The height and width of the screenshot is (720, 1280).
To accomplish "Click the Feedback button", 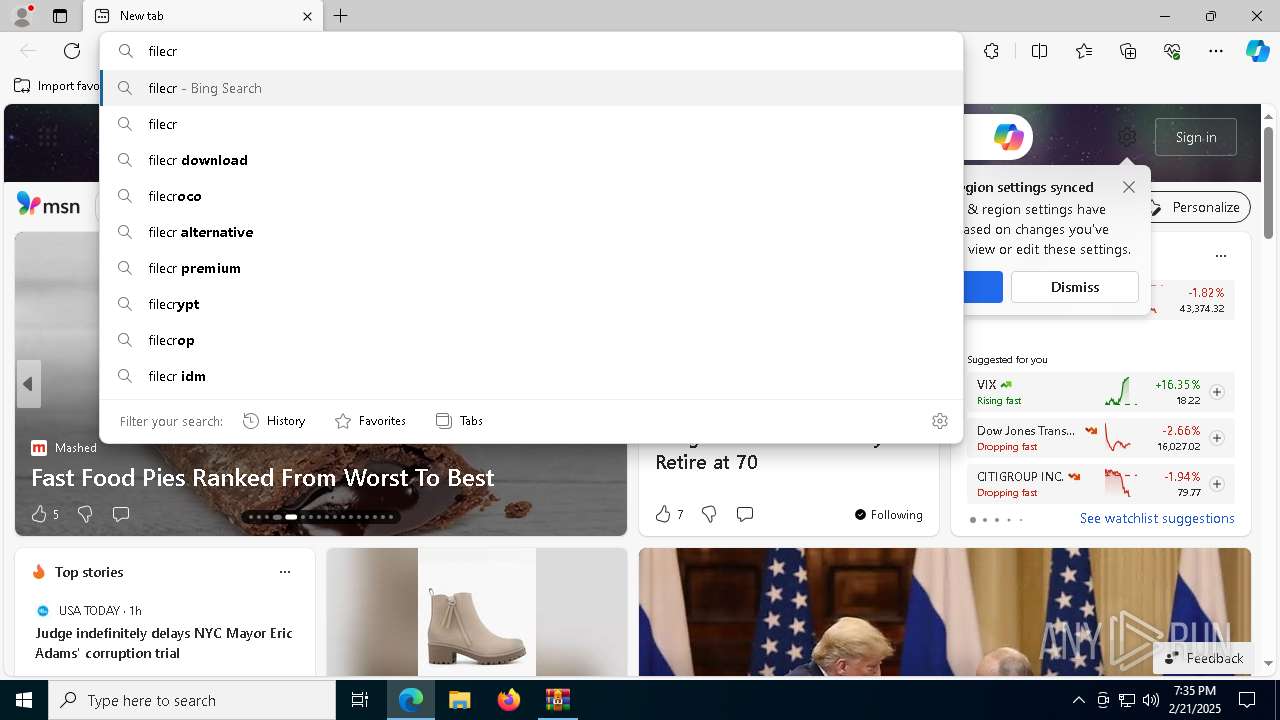I will (x=1204, y=658).
